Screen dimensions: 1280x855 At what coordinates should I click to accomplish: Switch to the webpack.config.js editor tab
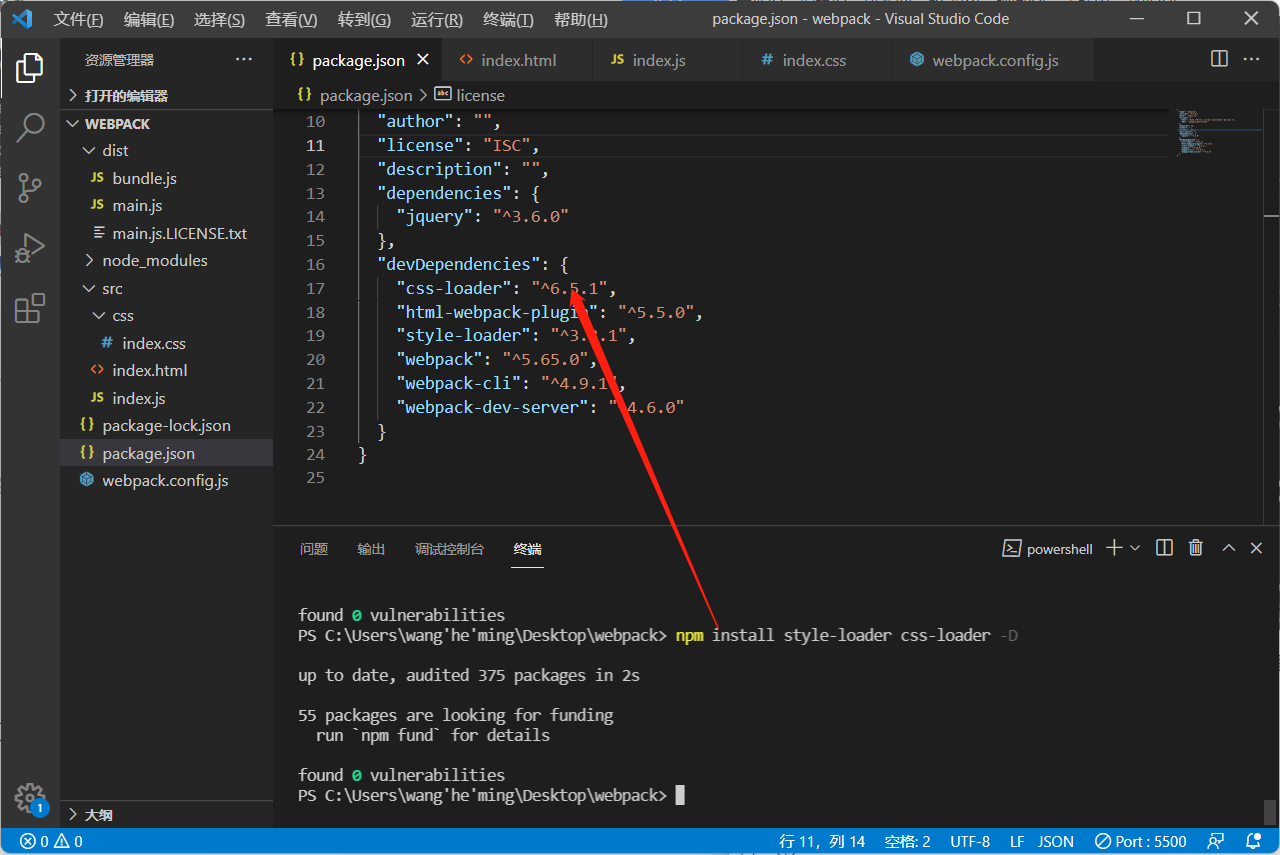995,60
